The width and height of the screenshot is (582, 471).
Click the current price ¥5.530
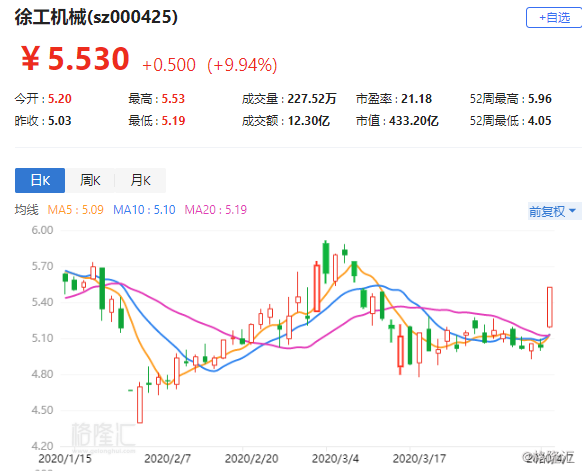pyautogui.click(x=75, y=59)
